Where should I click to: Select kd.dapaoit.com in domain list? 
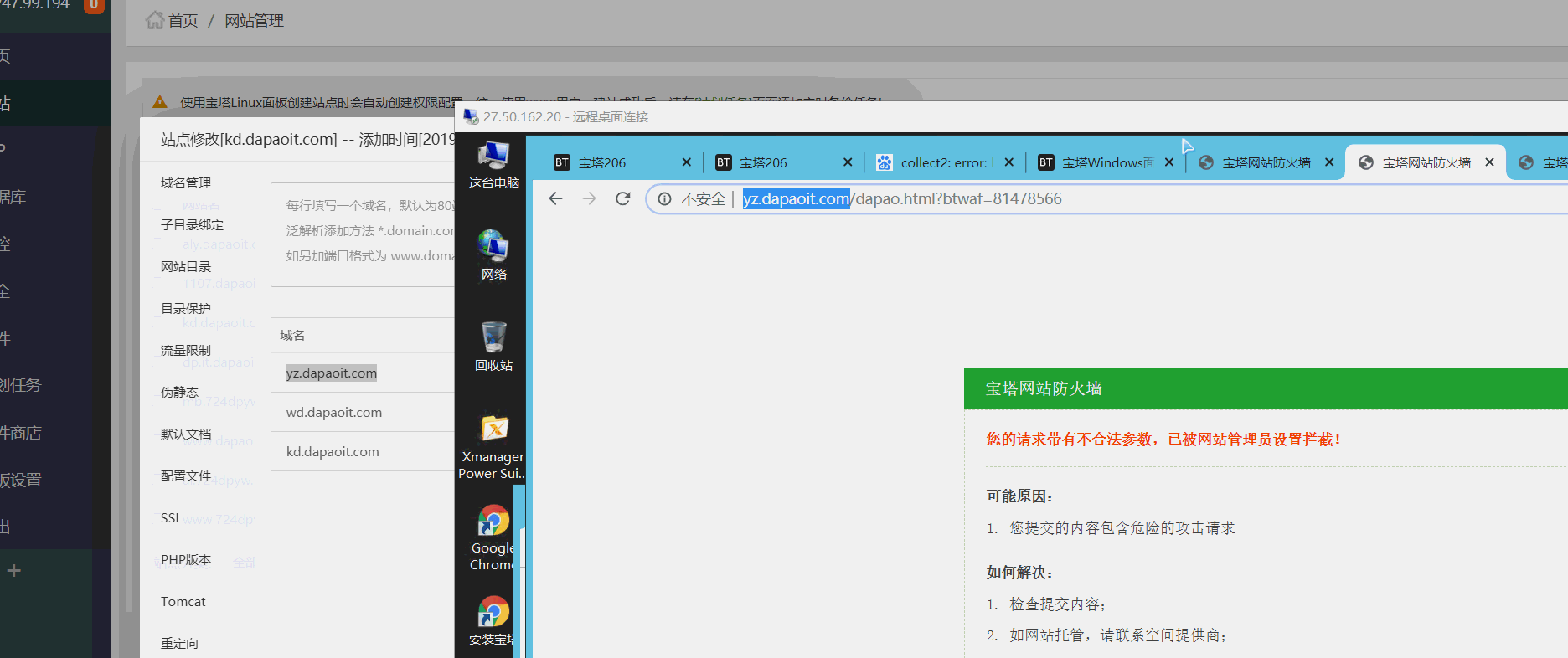click(333, 451)
